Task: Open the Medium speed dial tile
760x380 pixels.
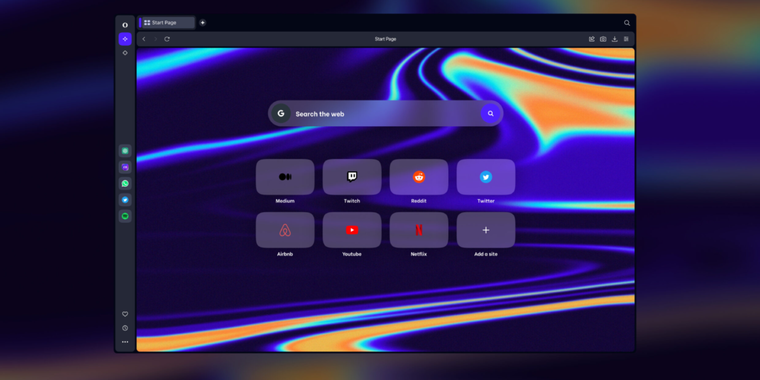Action: click(x=285, y=177)
